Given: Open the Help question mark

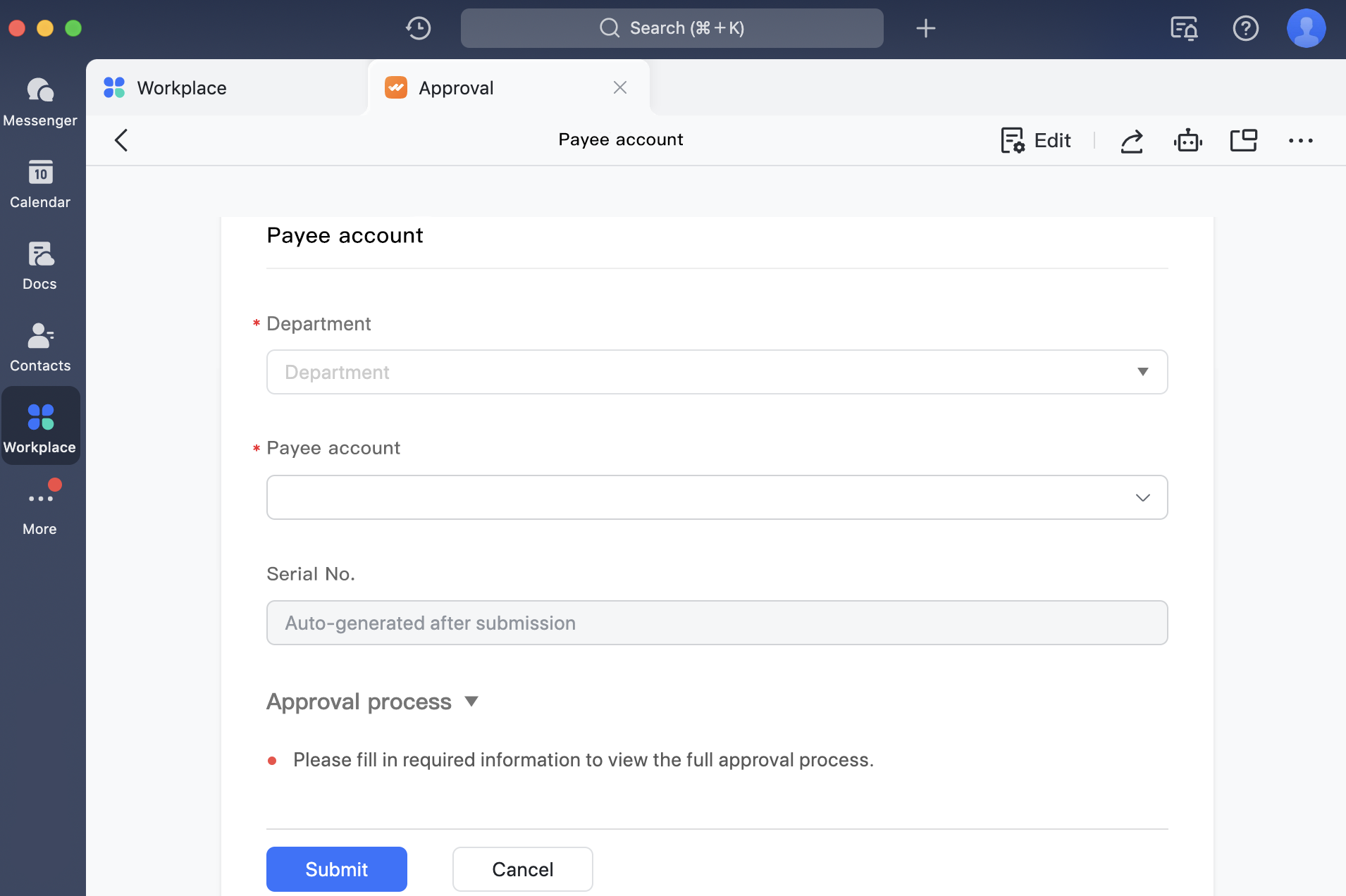Looking at the screenshot, I should [x=1246, y=28].
